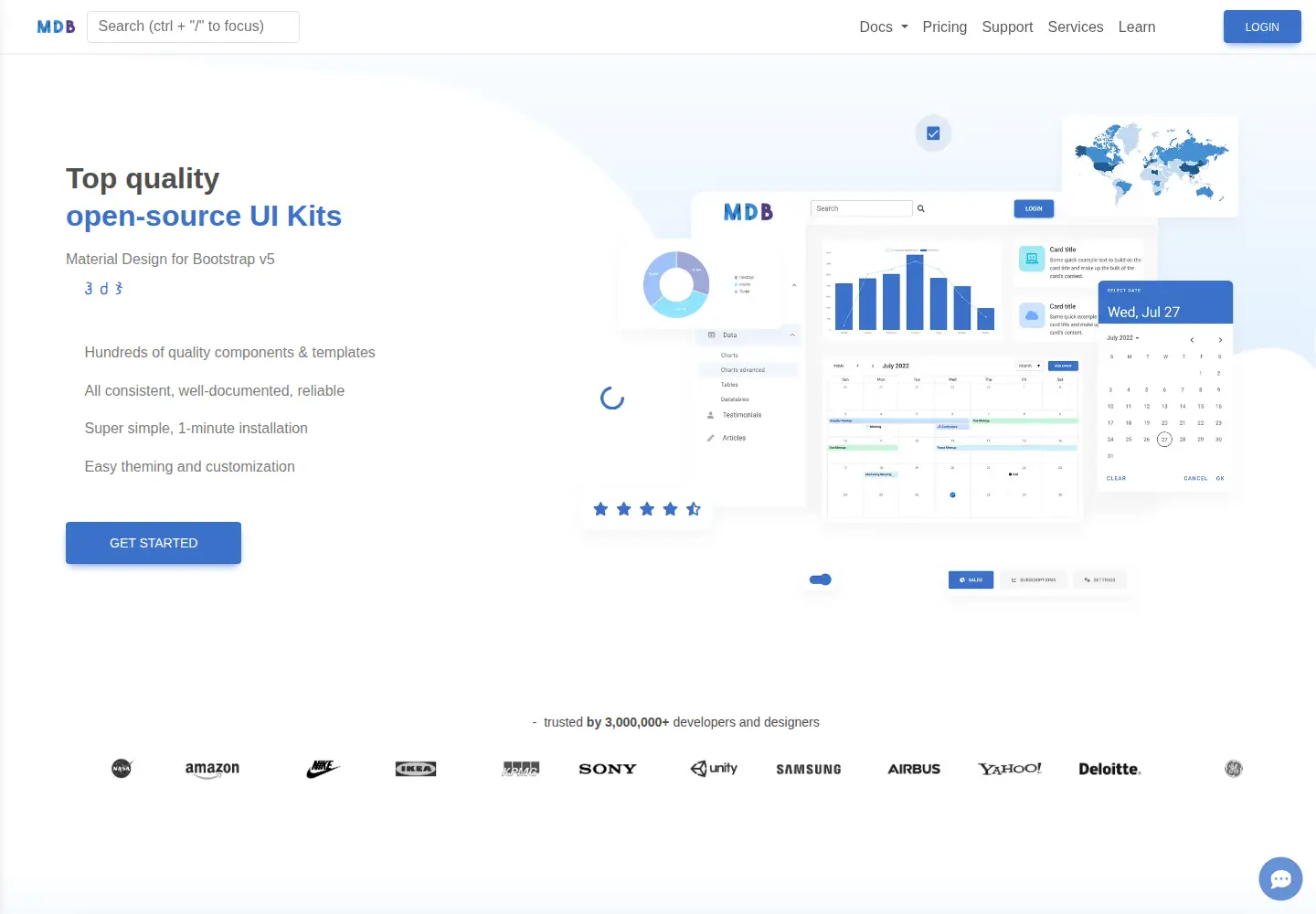The height and width of the screenshot is (914, 1316).
Task: Click the Yahoo! logo
Action: tap(1010, 769)
